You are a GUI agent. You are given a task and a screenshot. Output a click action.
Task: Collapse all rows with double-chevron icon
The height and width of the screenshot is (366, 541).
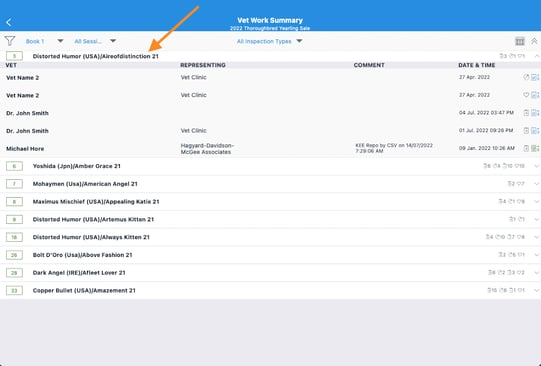coord(534,41)
